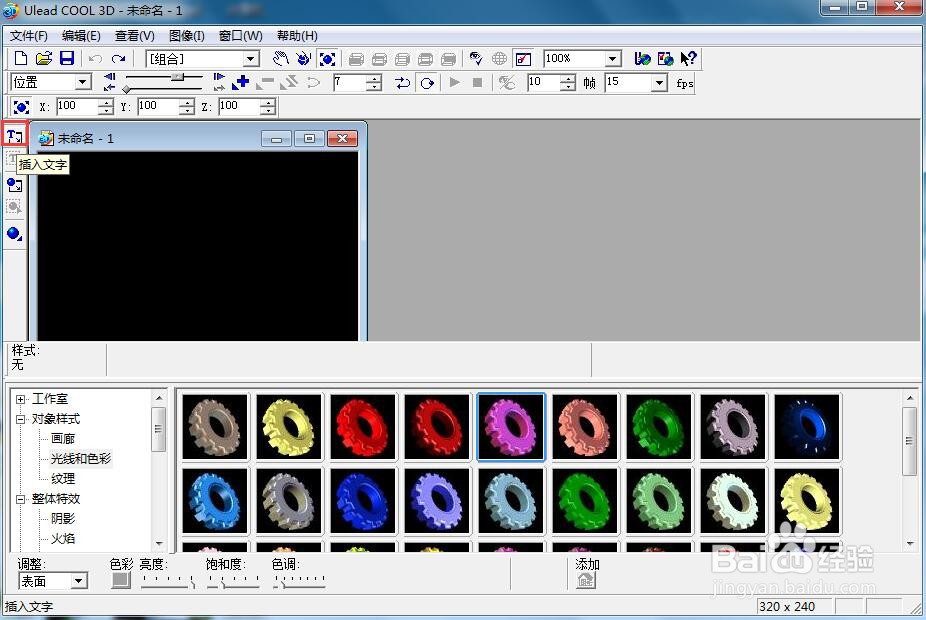Viewport: 926px width, 620px height.
Task: Open the 文件(F) menu
Action: [x=28, y=35]
